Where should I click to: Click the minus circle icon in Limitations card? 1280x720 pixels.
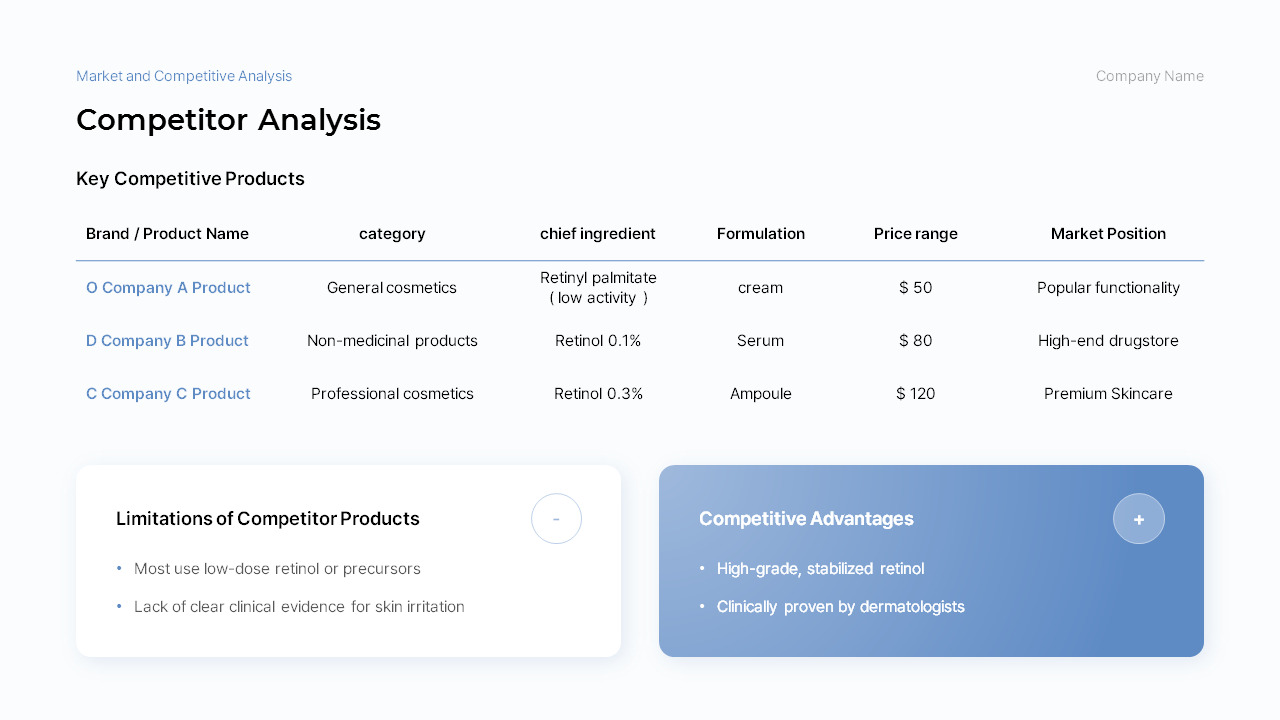click(556, 519)
